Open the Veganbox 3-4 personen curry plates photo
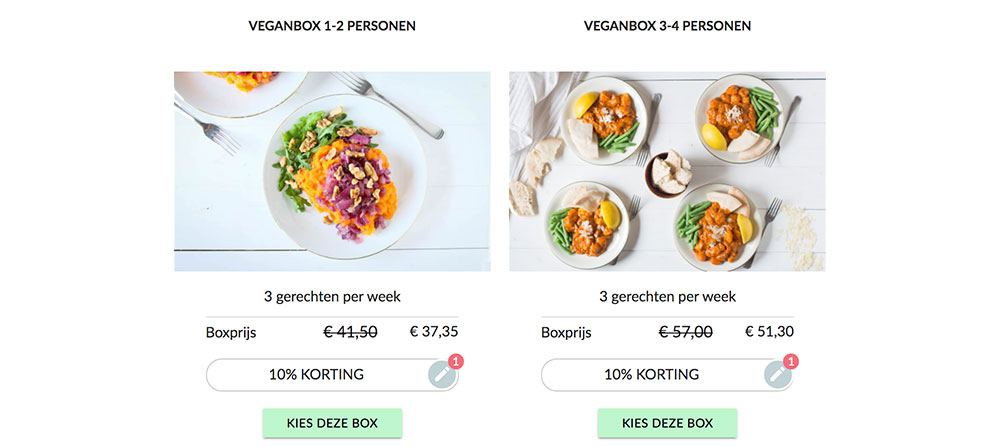 [667, 171]
